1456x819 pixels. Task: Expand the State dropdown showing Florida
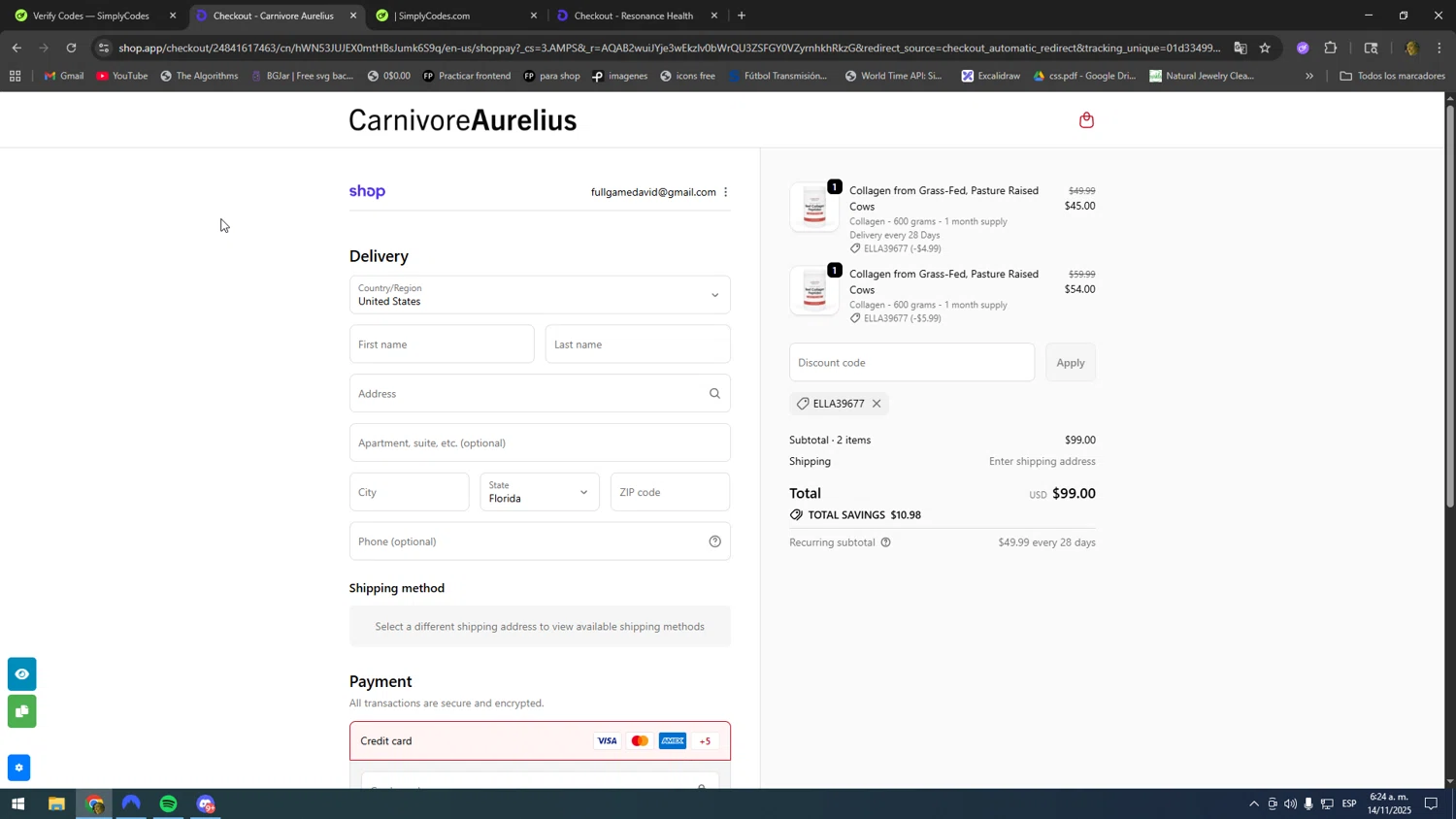point(540,492)
